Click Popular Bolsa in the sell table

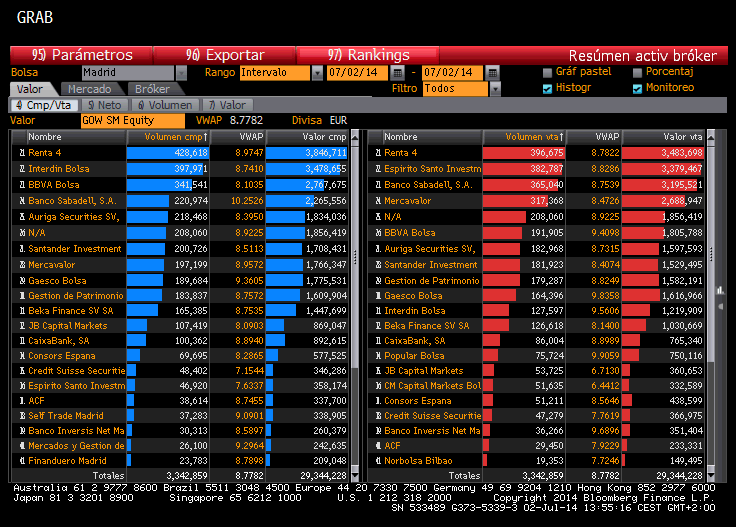pos(414,356)
